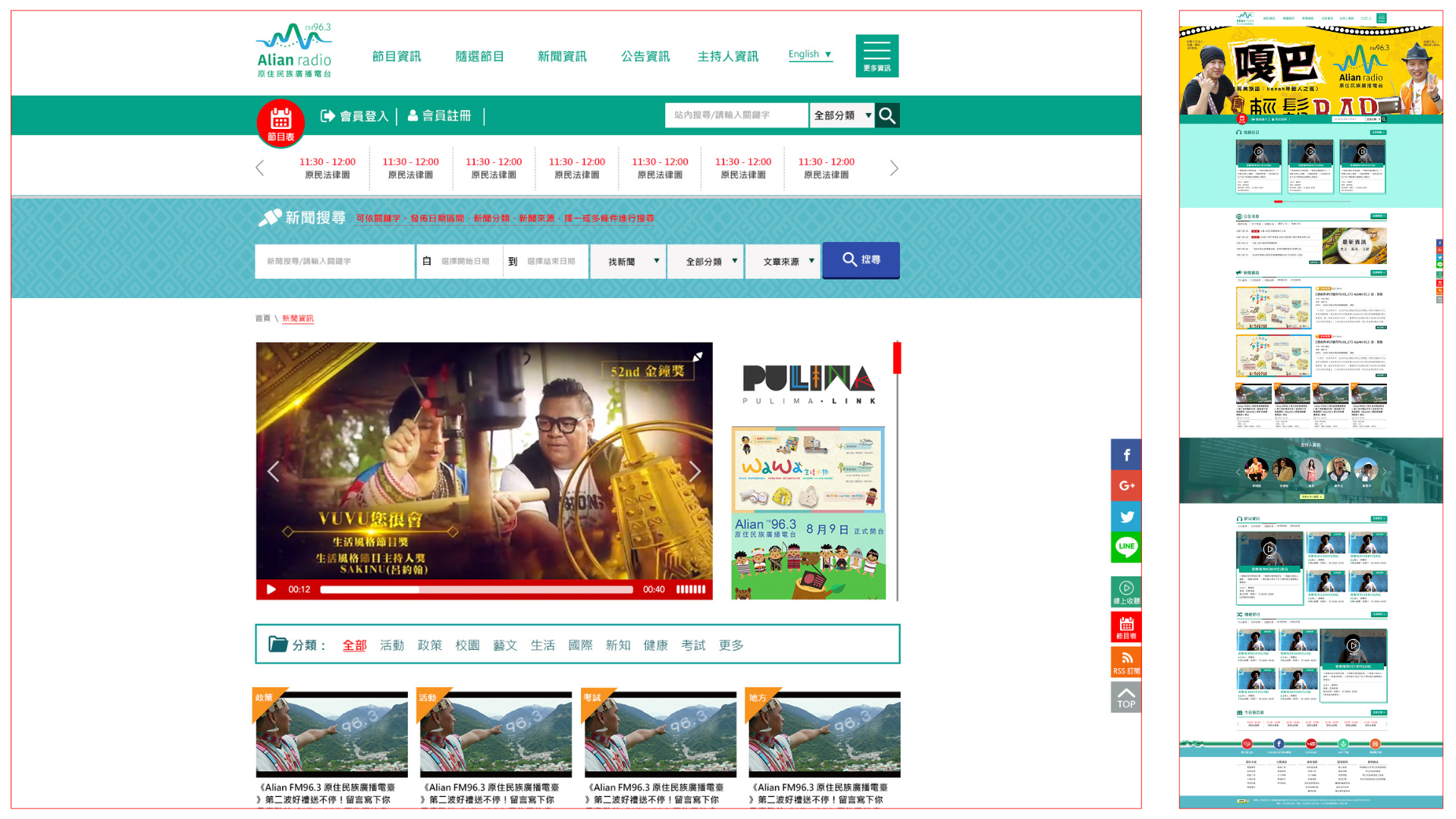Screen dimensions: 1456x819
Task: Click the Alian 96.3 8月9日 banner
Action: pos(808,557)
